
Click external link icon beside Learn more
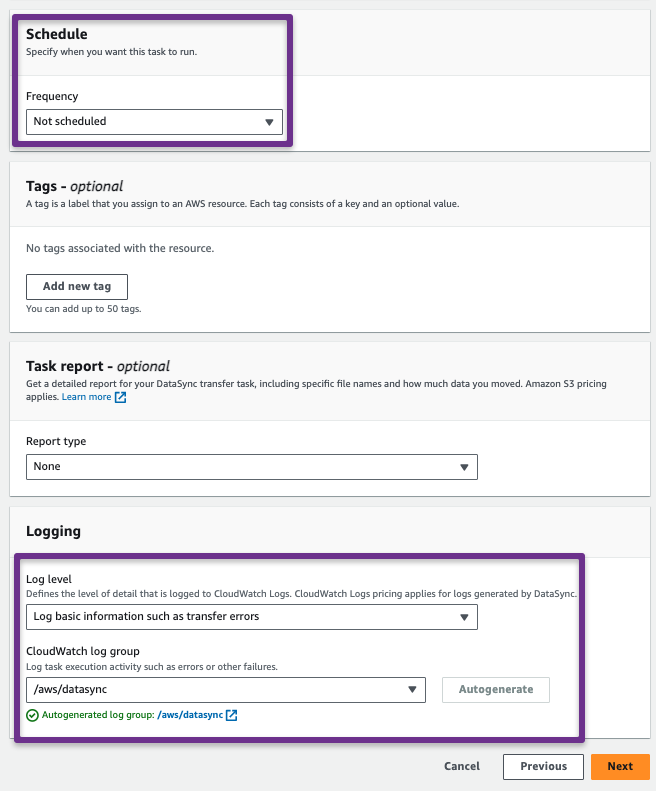coord(121,398)
